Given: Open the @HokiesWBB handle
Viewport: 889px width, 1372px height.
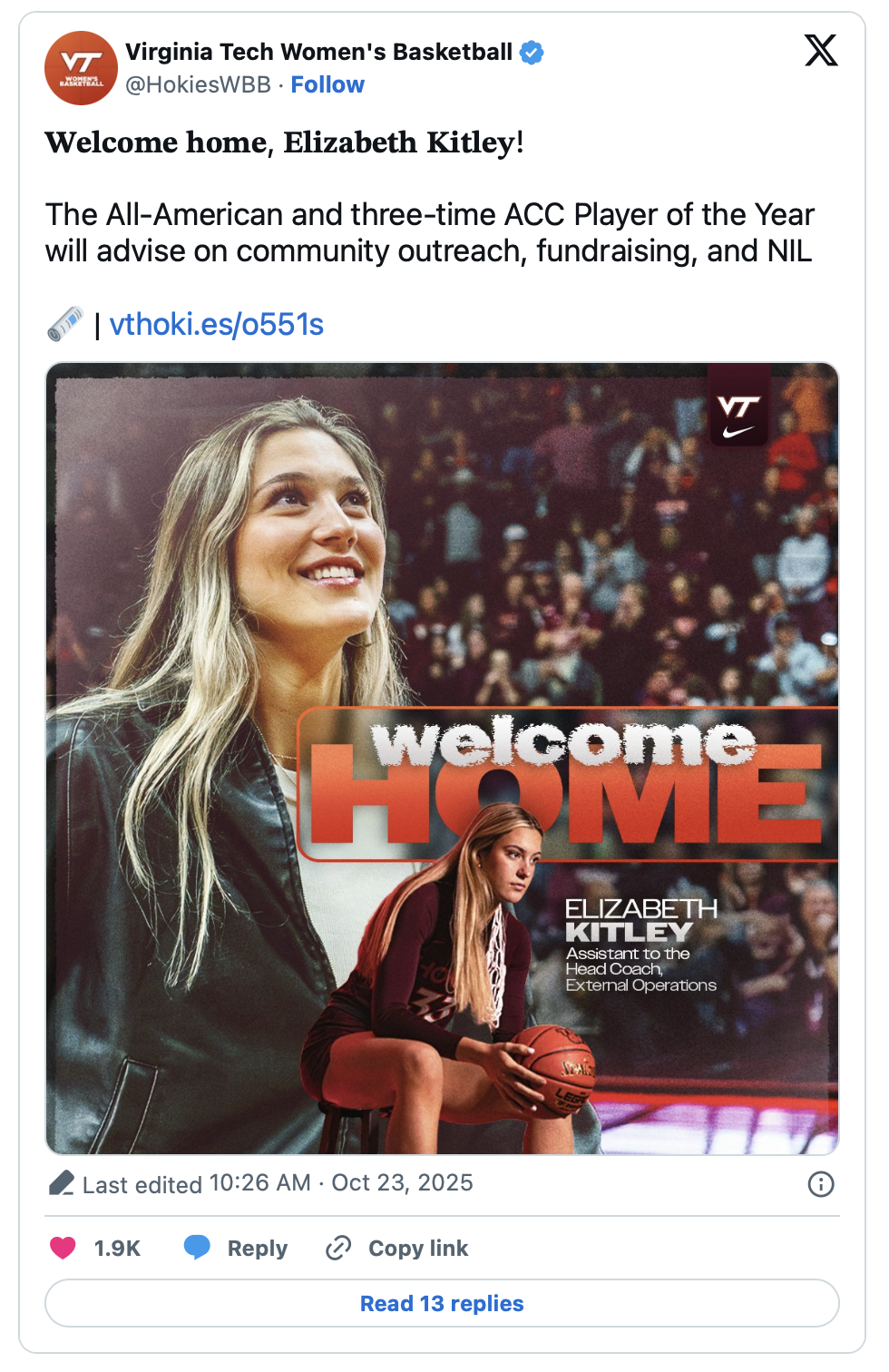Looking at the screenshot, I should click(x=198, y=84).
